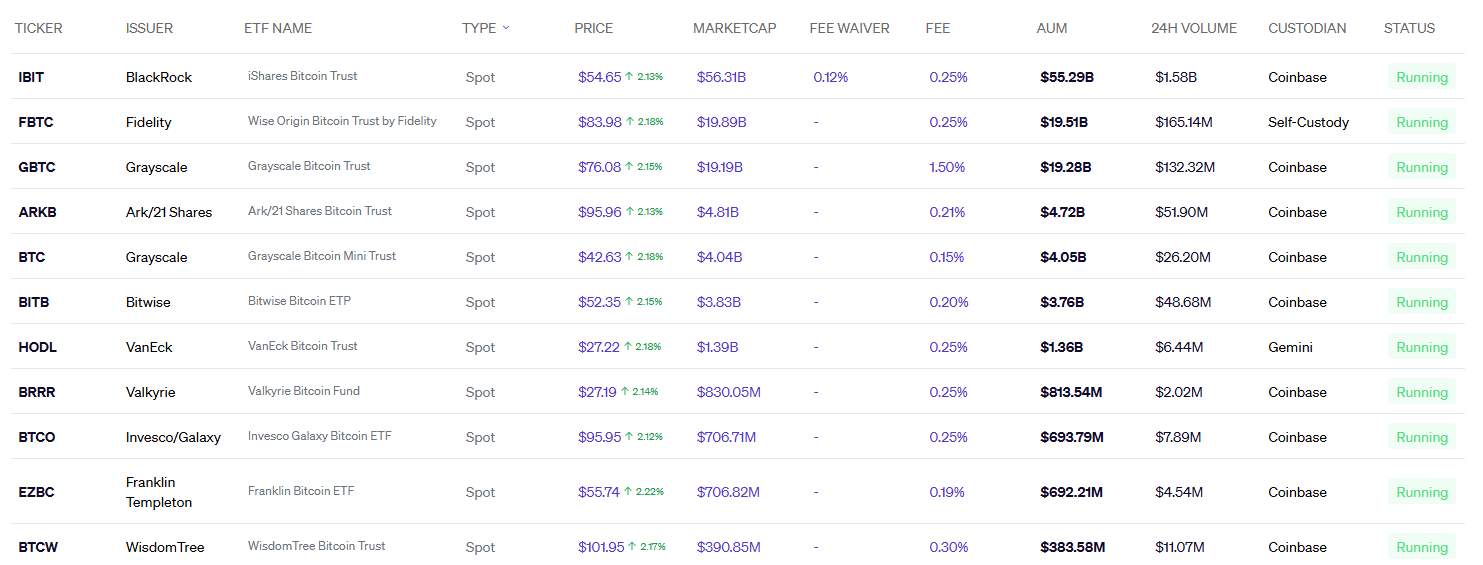Image resolution: width=1483 pixels, height=565 pixels.
Task: Click the GBTC 1.50% fee value
Action: (947, 167)
